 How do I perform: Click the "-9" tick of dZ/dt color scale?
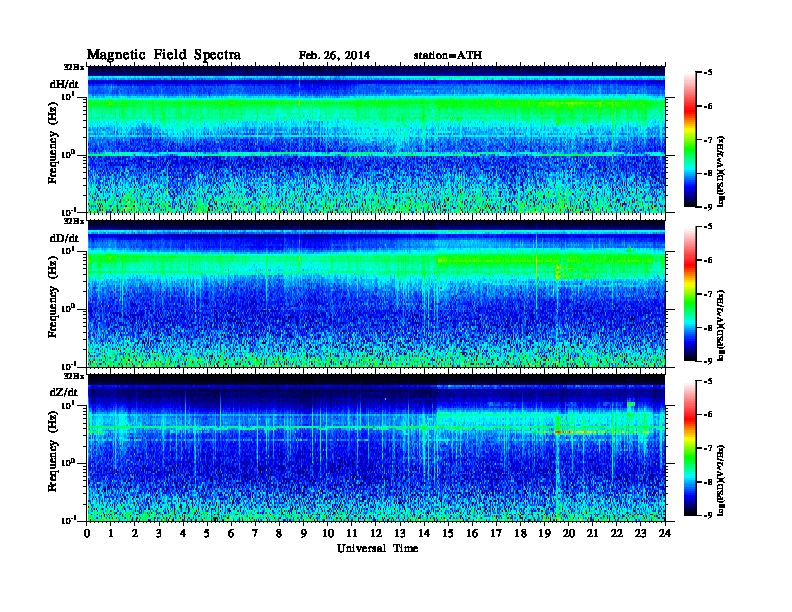pyautogui.click(x=708, y=515)
